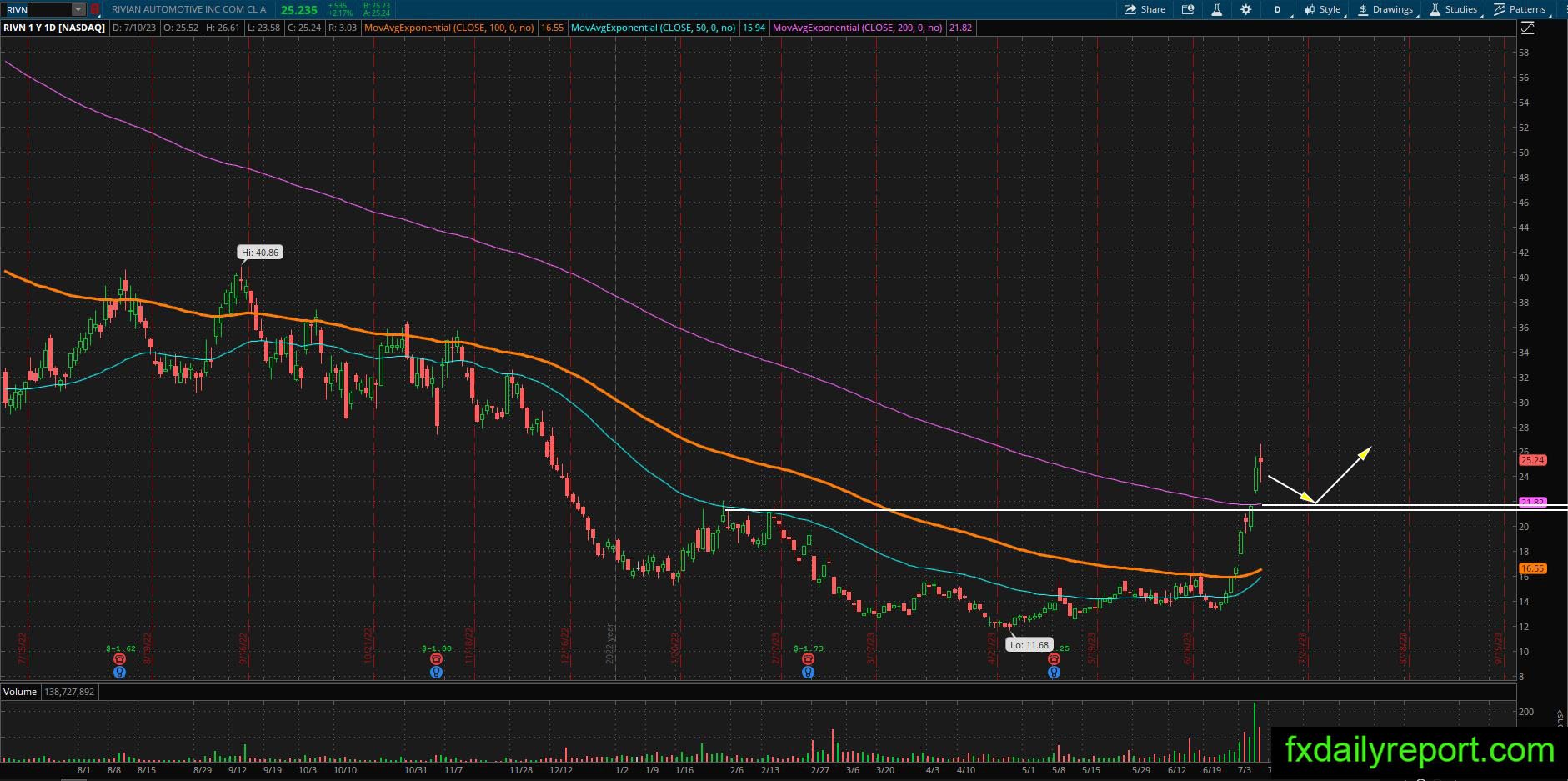Open the Drawings menu
The height and width of the screenshot is (781, 1568).
1385,9
